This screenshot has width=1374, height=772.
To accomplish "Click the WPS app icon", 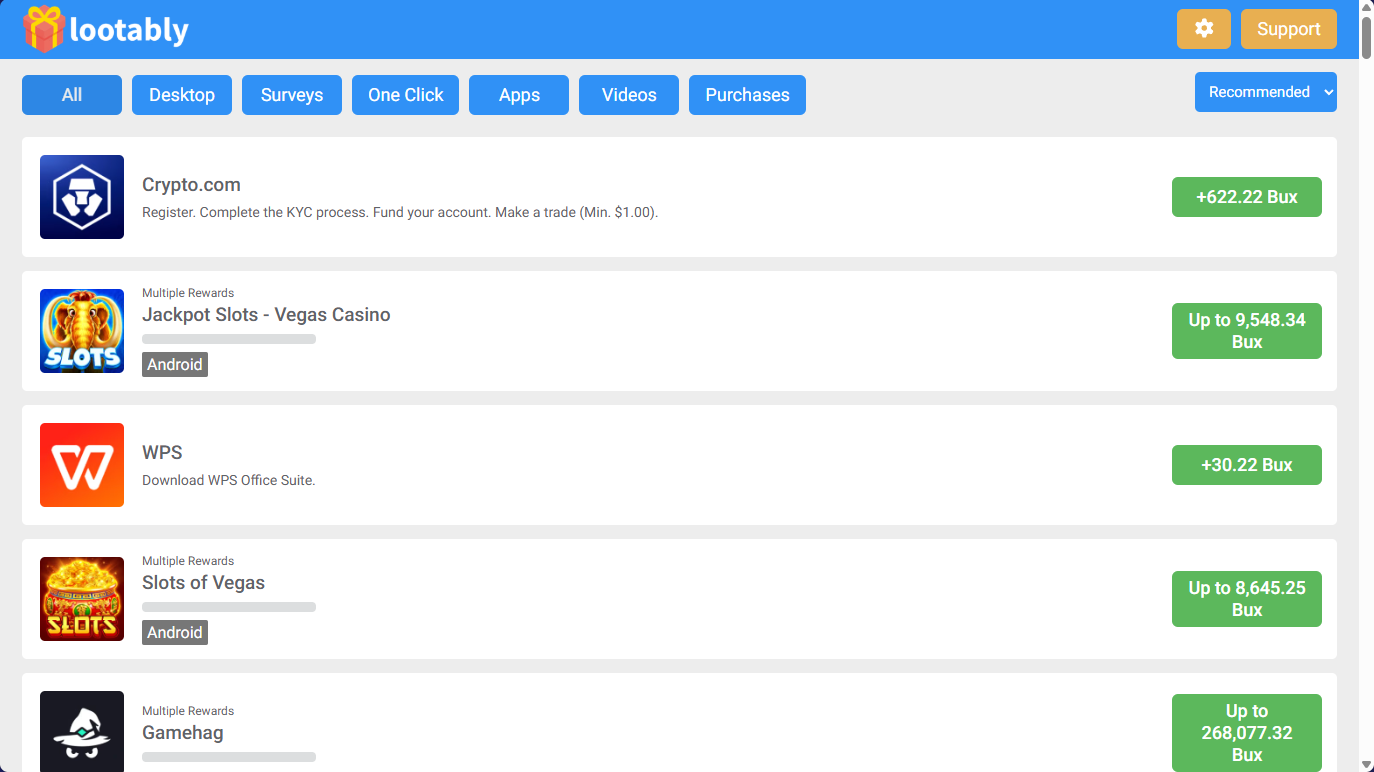I will point(82,465).
